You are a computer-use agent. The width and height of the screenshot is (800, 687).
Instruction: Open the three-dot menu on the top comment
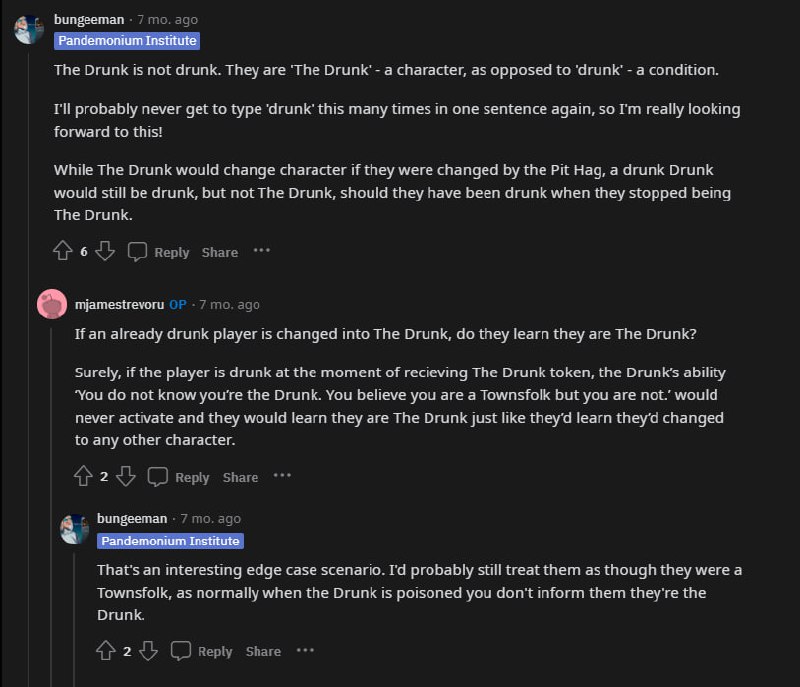(x=262, y=251)
